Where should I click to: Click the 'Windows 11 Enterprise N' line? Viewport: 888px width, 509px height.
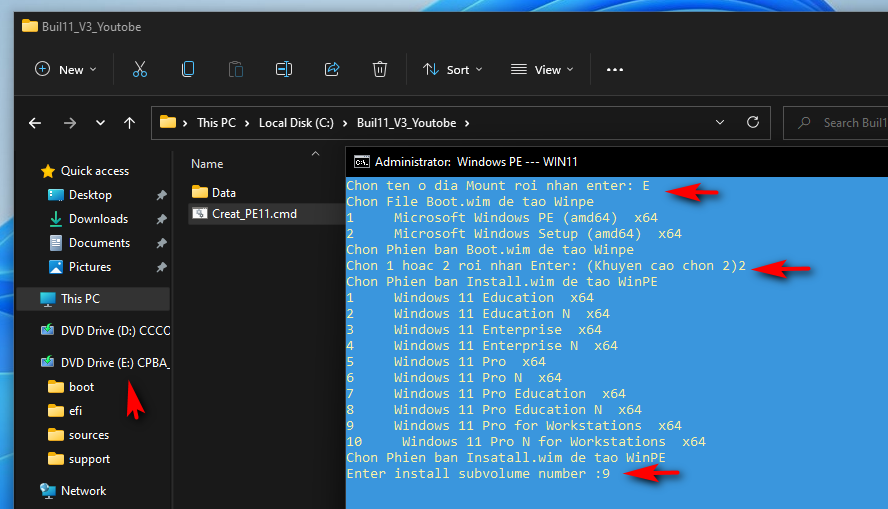pos(483,346)
